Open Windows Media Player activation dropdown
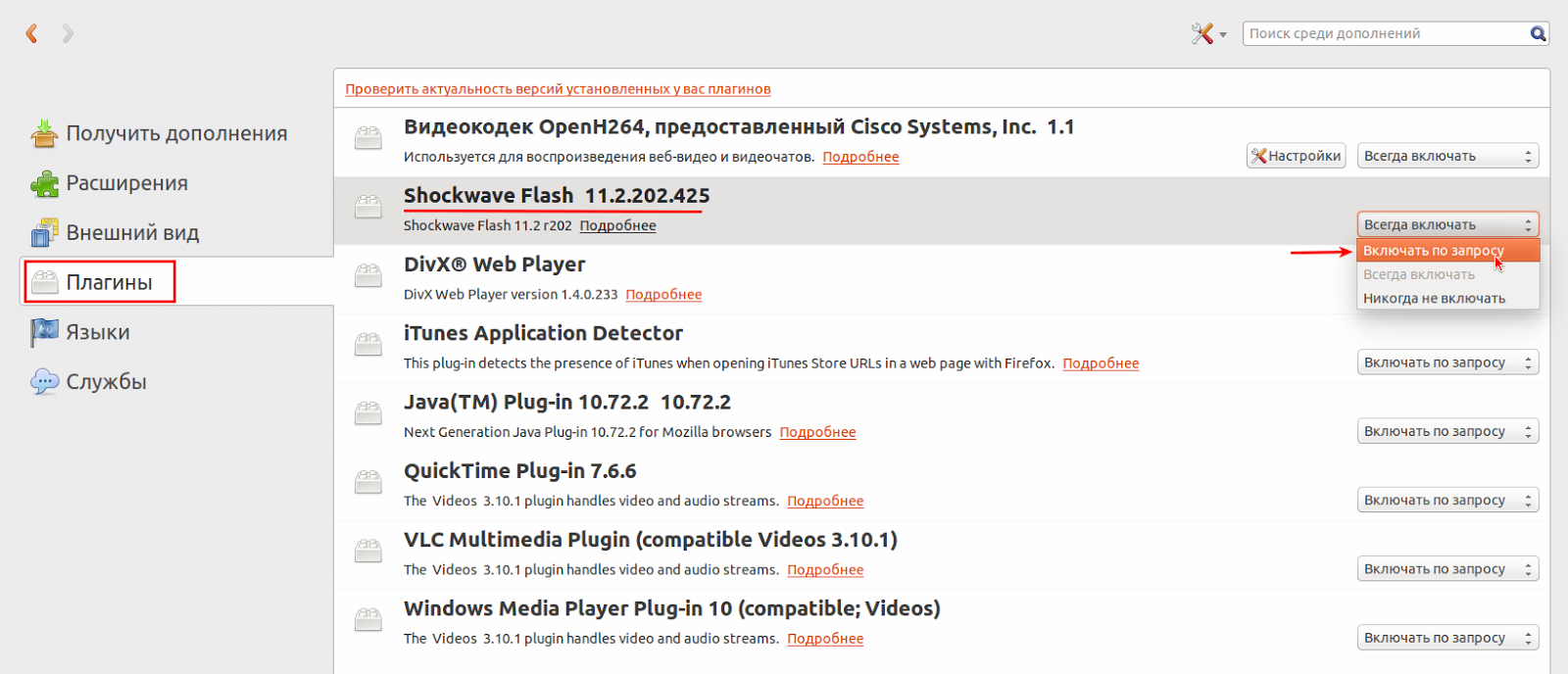The height and width of the screenshot is (674, 1568). [1447, 638]
